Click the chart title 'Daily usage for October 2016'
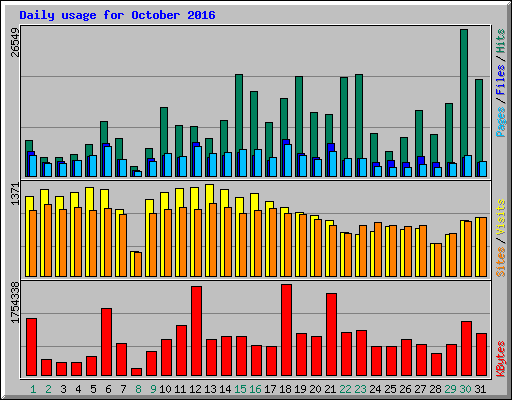This screenshot has width=512, height=400. (x=117, y=15)
